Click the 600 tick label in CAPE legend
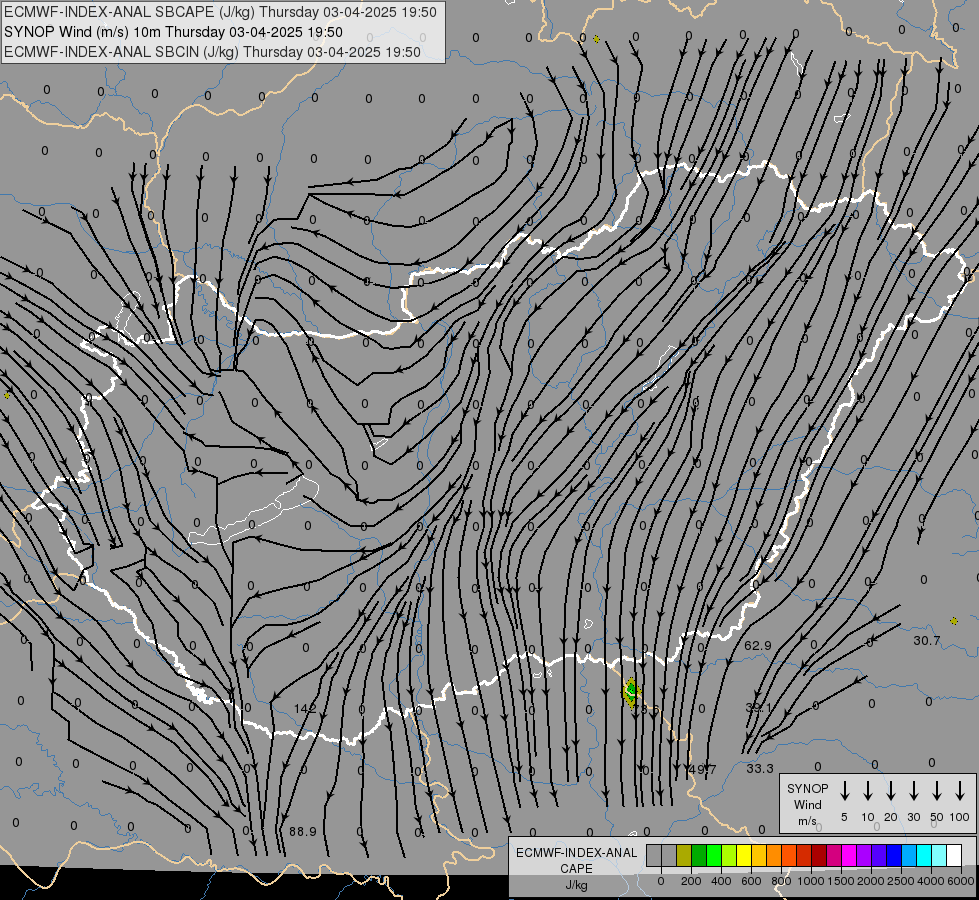 [x=751, y=881]
